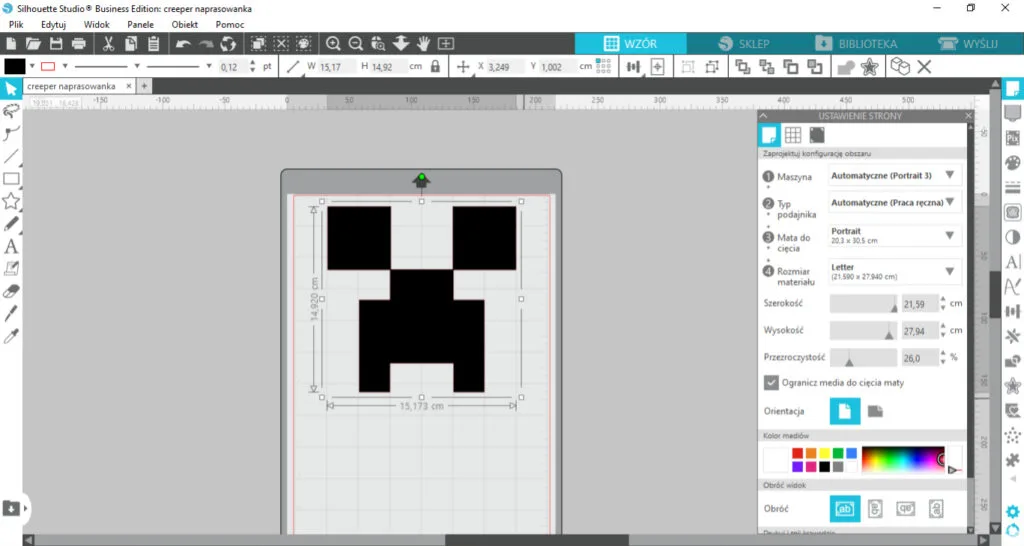This screenshot has width=1024, height=546.
Task: Open the Typ podajnika dropdown
Action: click(x=894, y=202)
